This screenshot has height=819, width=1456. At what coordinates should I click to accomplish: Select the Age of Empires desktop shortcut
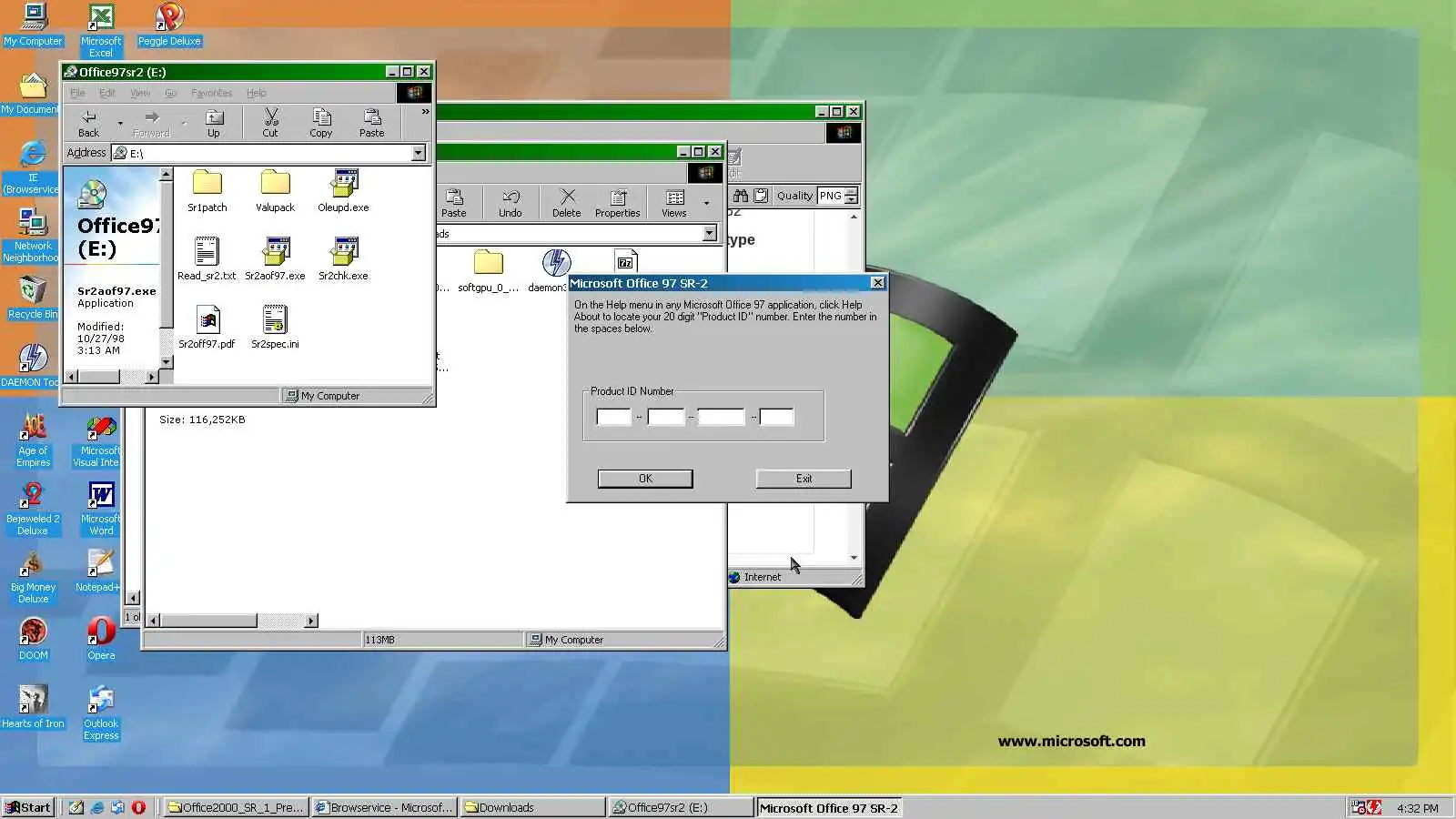pyautogui.click(x=33, y=440)
